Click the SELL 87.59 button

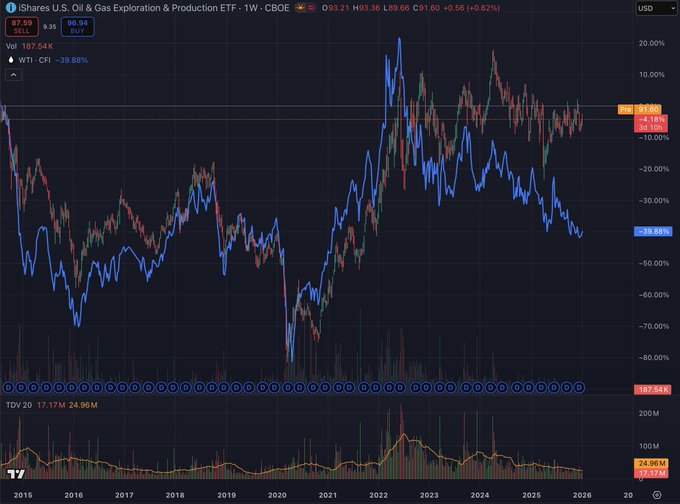[x=22, y=26]
